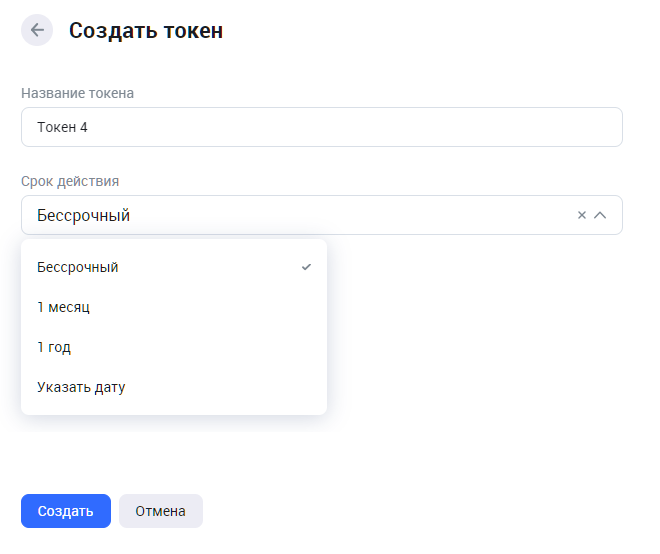The image size is (660, 554).
Task: Click empty space right of 1 год in the list
Action: coord(200,347)
